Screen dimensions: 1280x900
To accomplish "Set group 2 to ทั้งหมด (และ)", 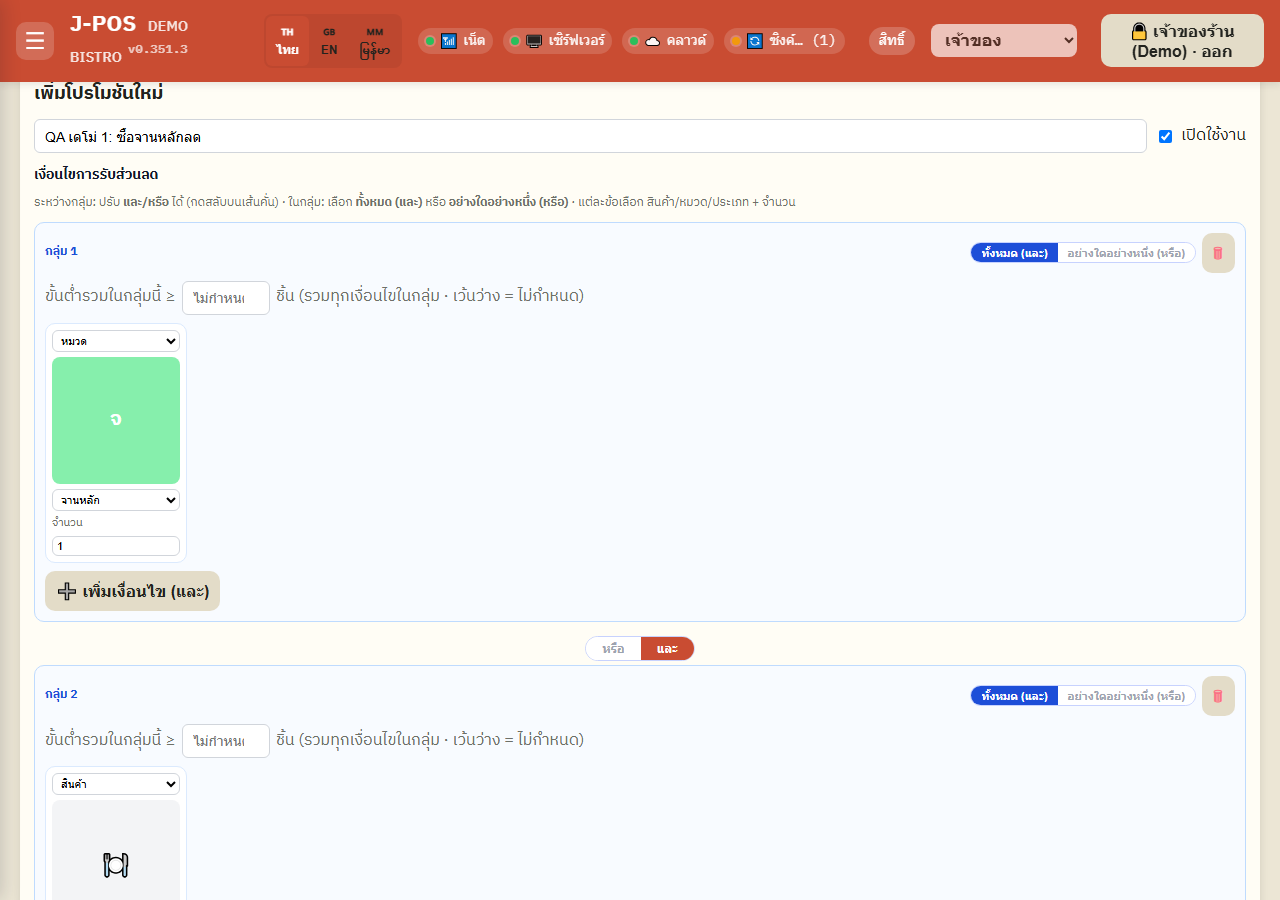I will [1014, 696].
